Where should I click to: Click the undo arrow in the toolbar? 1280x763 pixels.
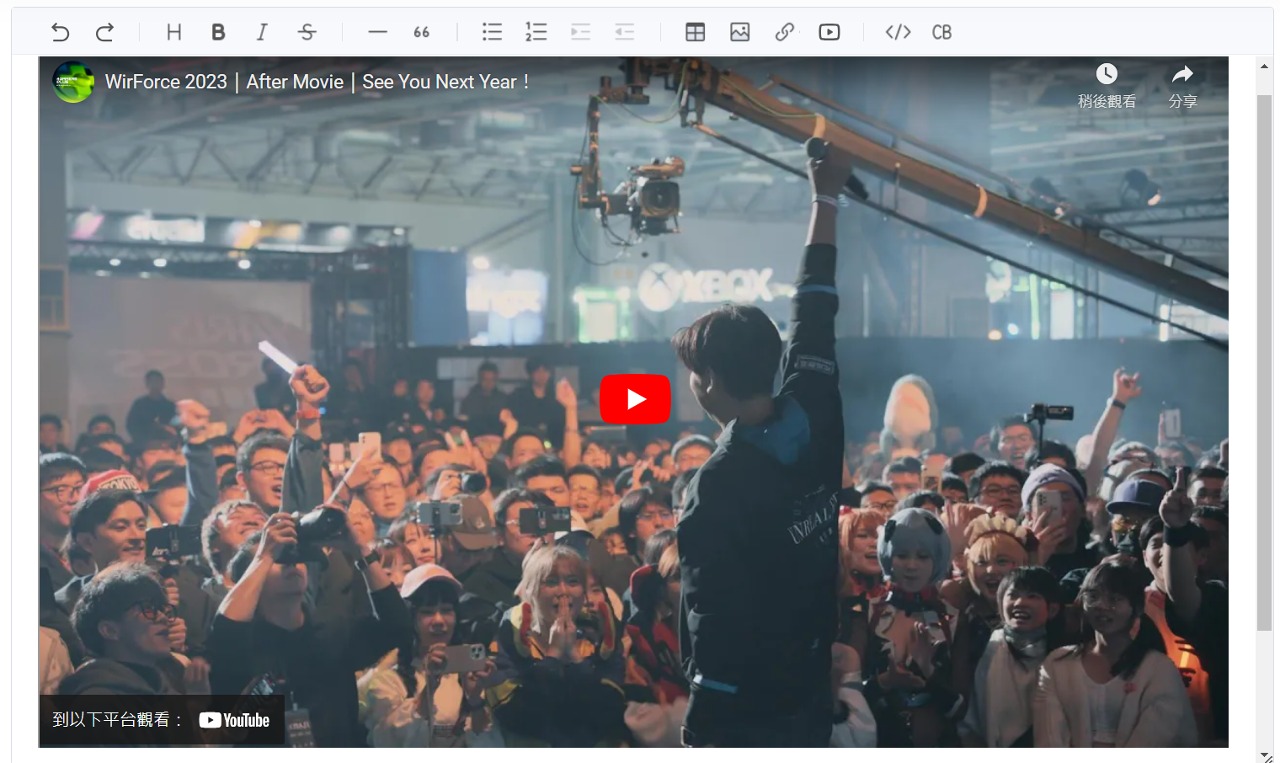[x=60, y=32]
